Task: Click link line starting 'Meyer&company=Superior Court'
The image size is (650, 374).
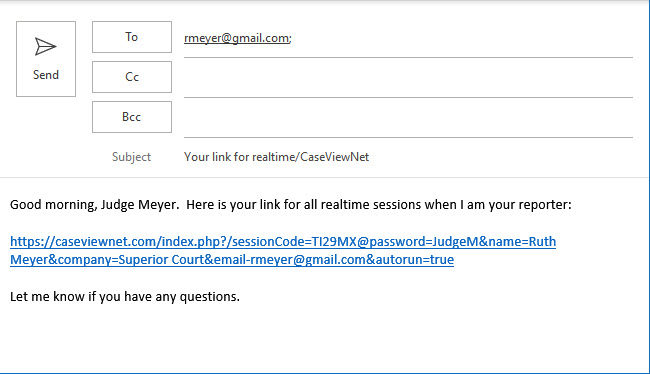Action: [x=232, y=260]
